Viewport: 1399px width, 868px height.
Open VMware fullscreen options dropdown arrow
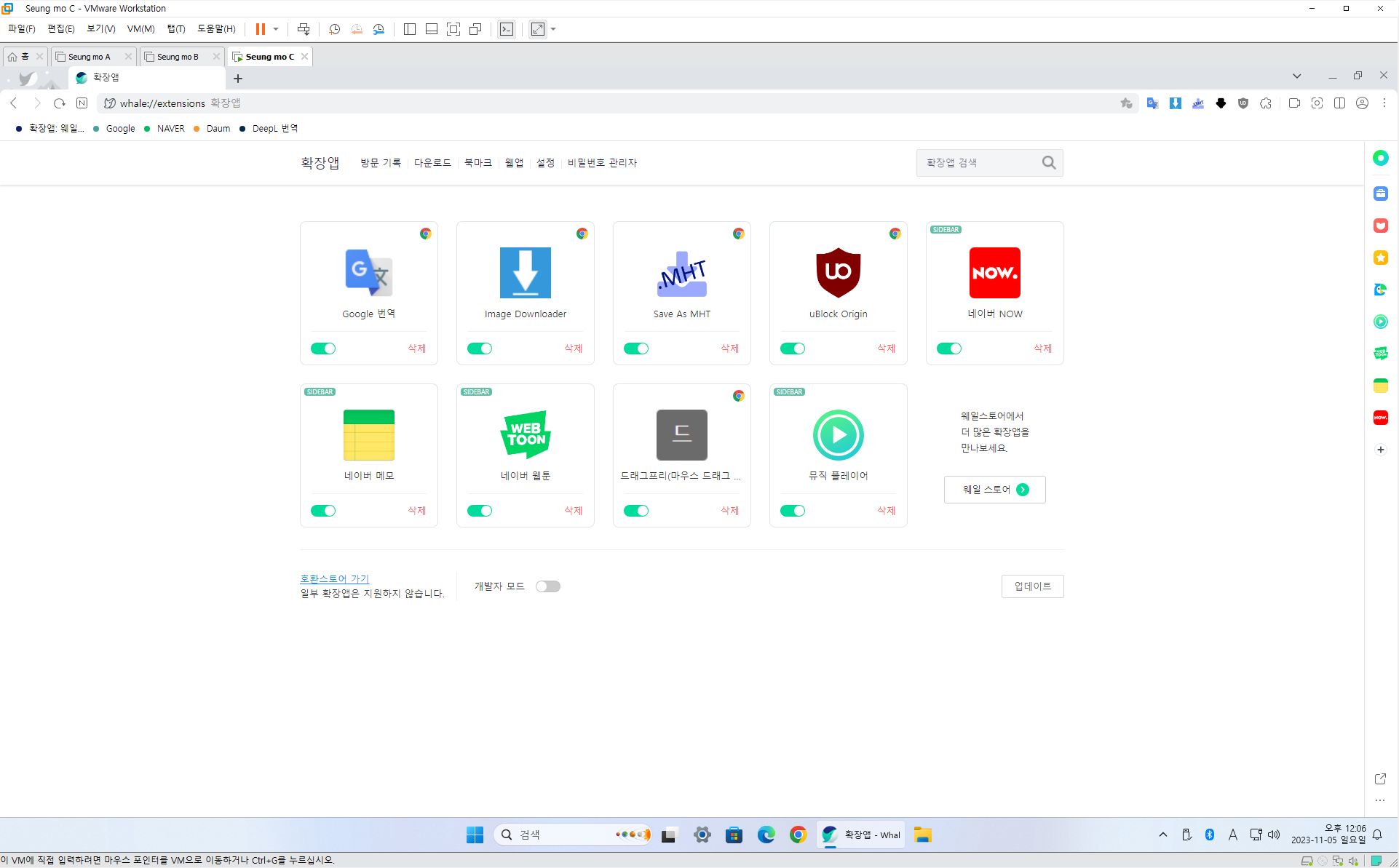(554, 29)
